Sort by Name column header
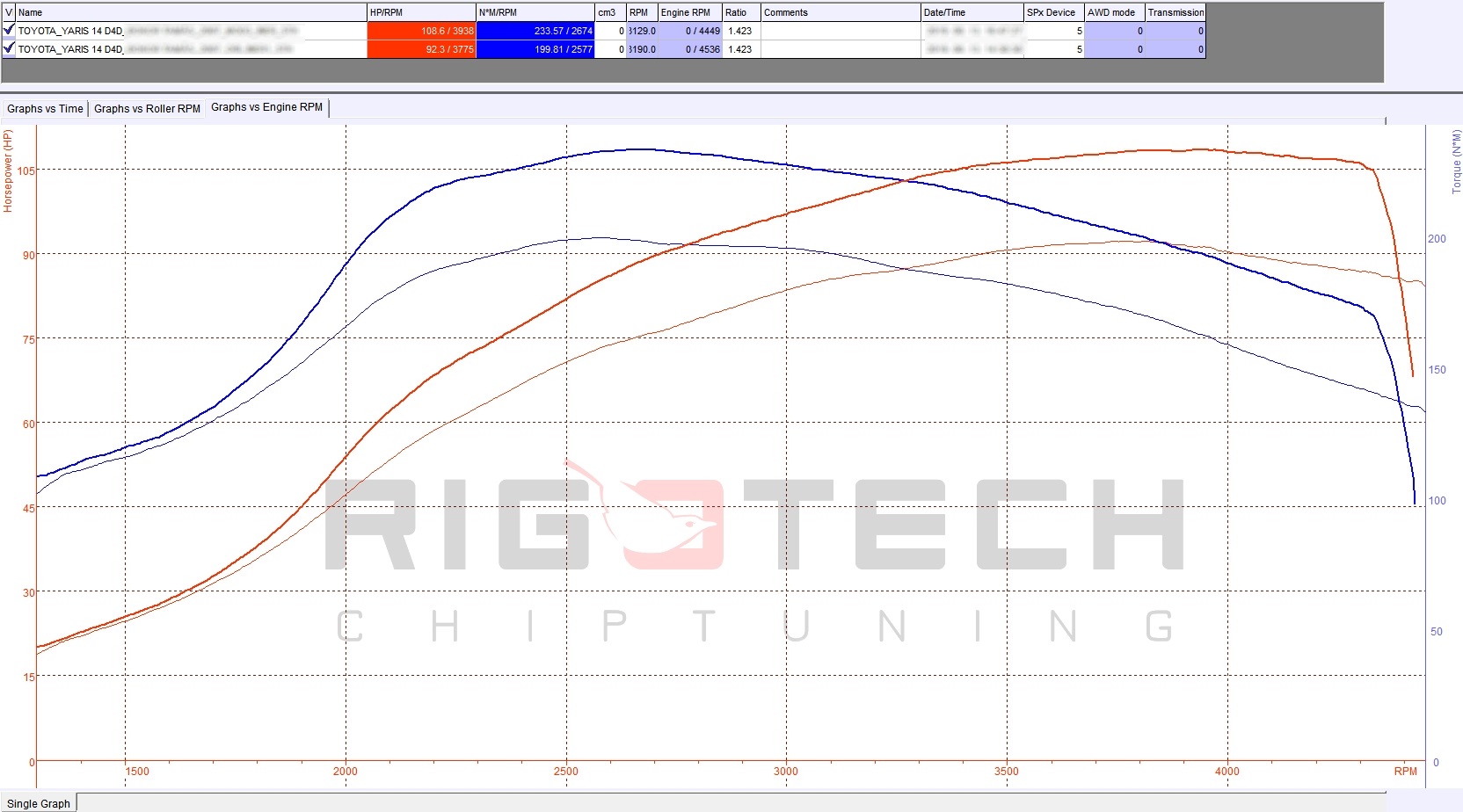 pyautogui.click(x=191, y=12)
